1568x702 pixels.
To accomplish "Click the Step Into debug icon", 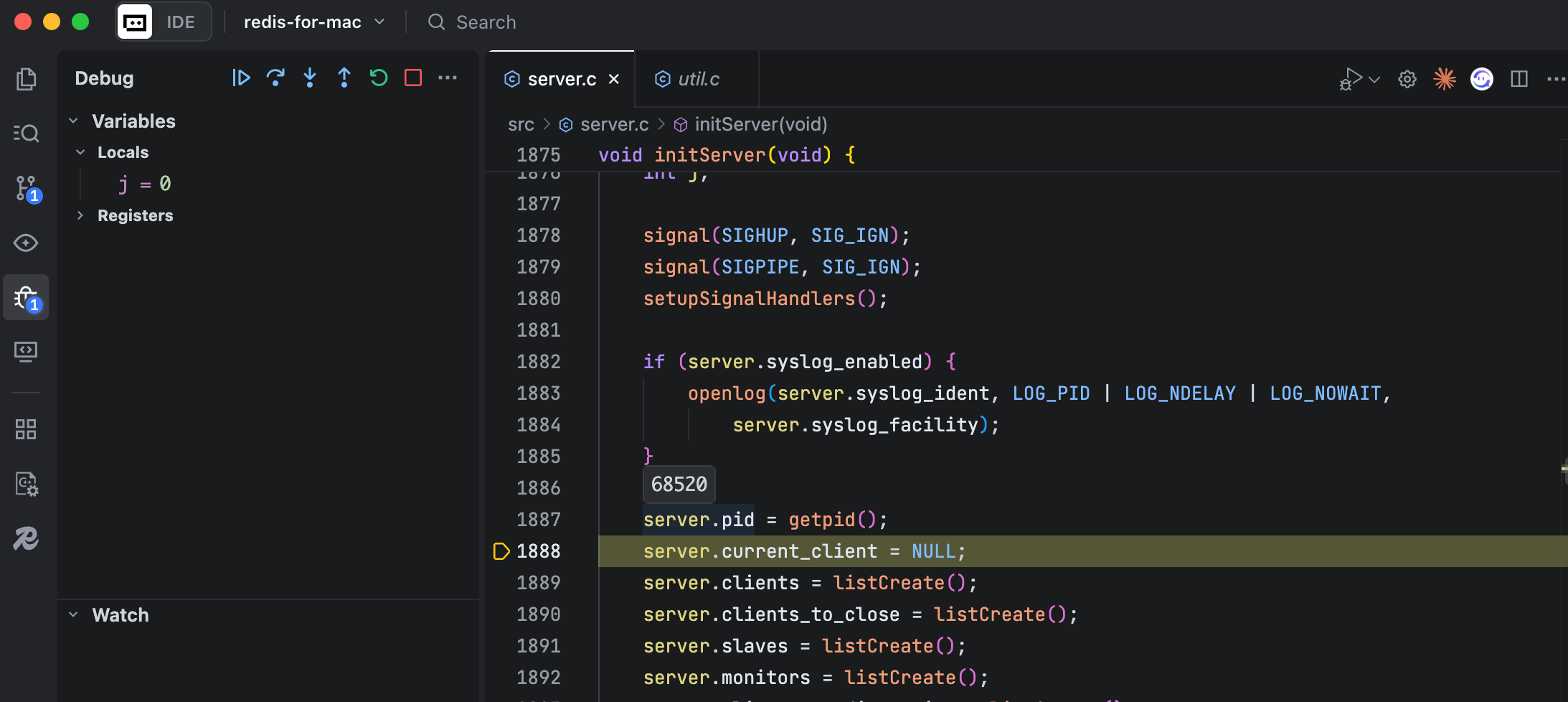I will 310,78.
